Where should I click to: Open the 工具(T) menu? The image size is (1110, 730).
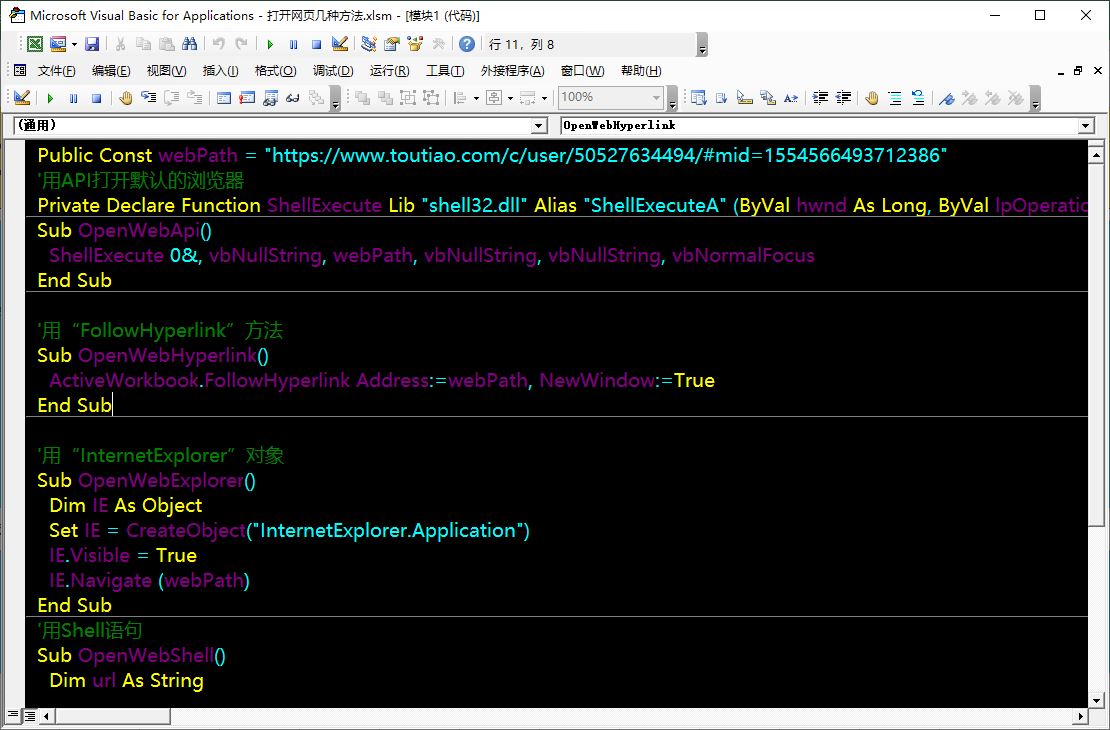pyautogui.click(x=445, y=71)
